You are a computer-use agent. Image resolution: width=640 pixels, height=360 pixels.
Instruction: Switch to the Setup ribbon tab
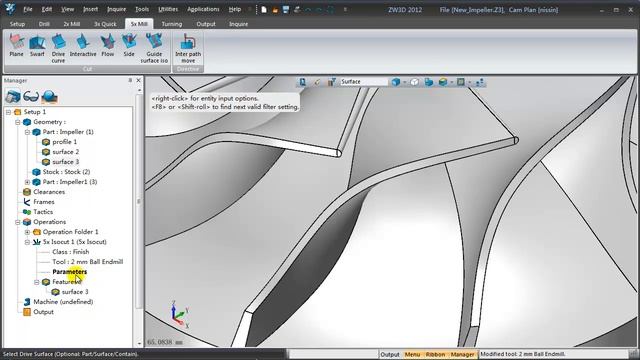[18, 24]
